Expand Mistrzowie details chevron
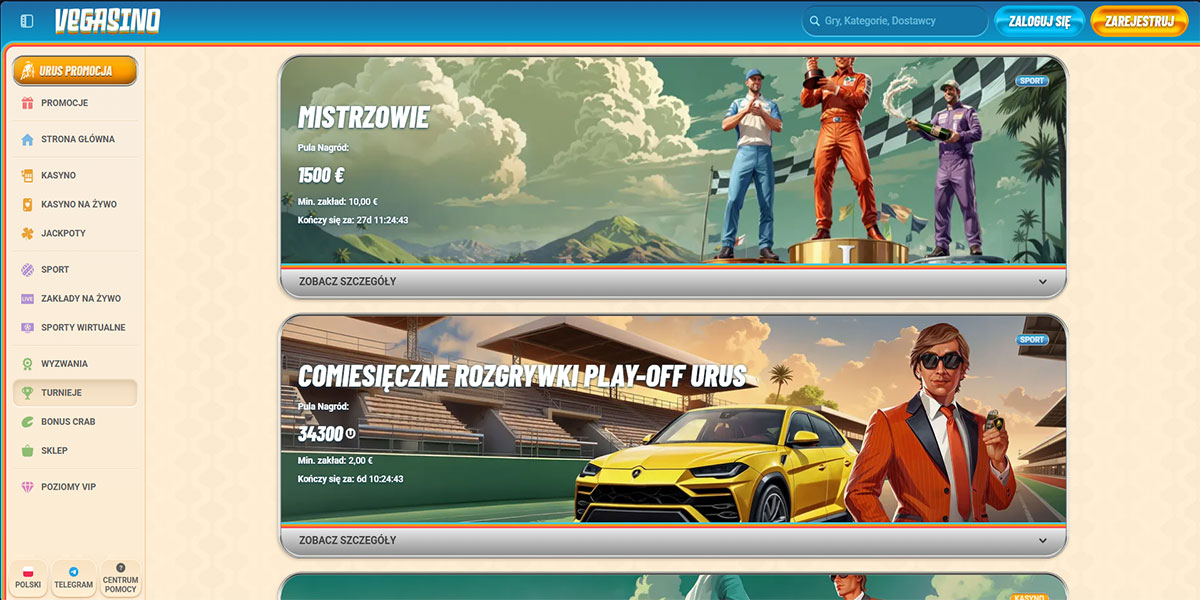 click(x=1042, y=282)
